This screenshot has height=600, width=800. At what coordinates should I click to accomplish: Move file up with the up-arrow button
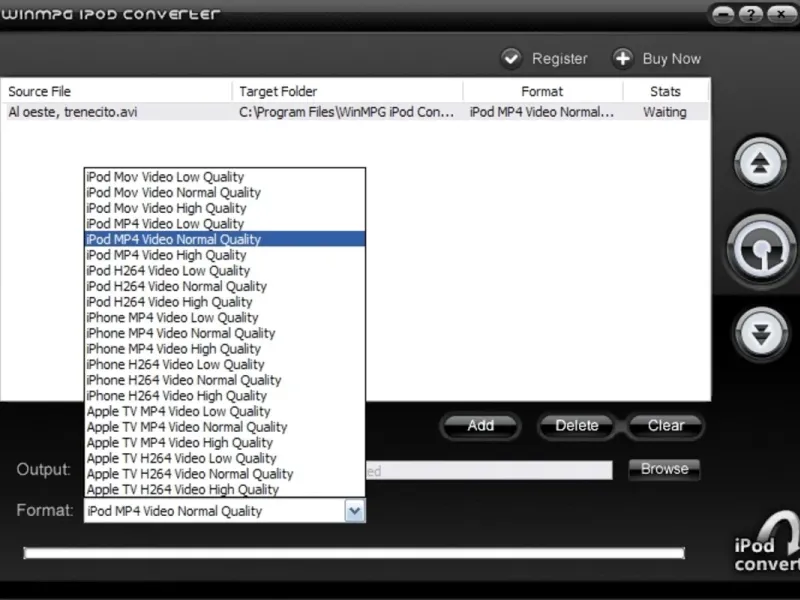coord(760,164)
